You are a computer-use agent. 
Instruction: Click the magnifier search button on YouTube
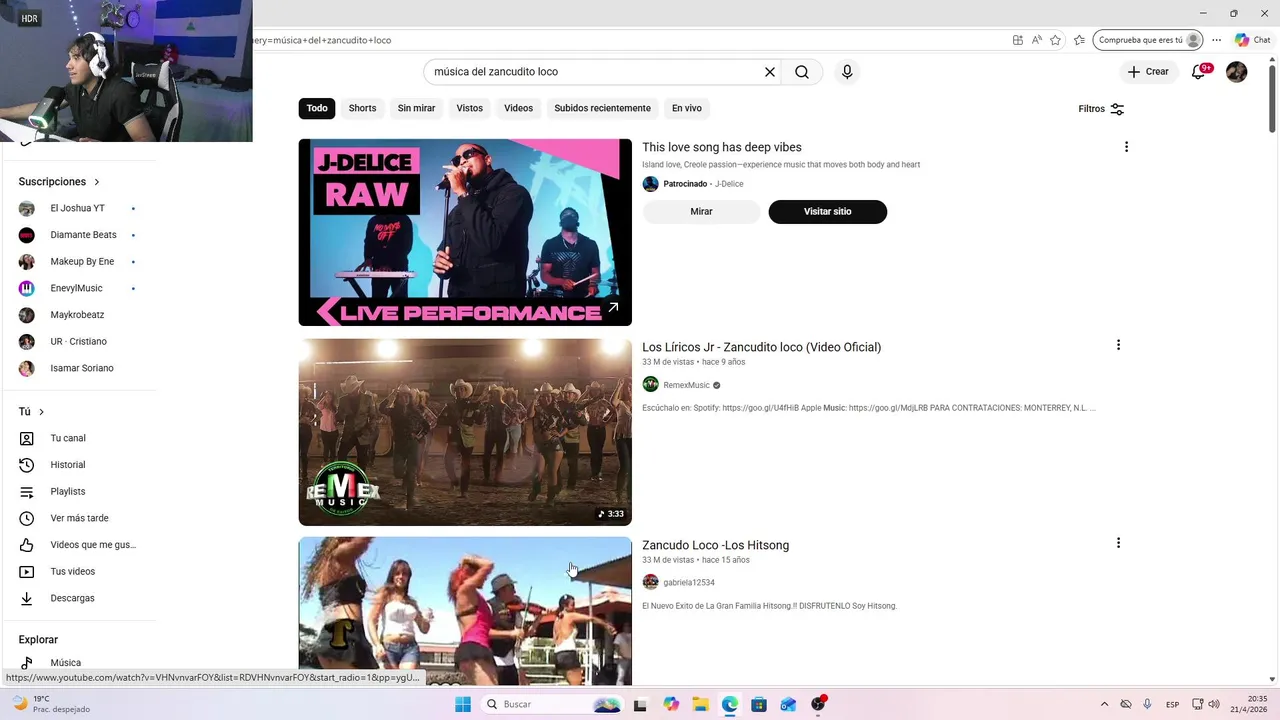click(802, 72)
